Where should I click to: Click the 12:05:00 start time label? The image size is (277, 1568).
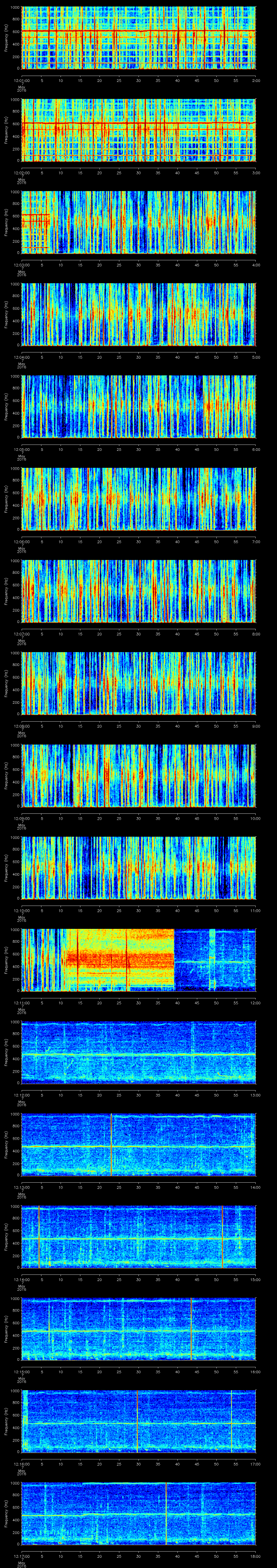pos(22,450)
